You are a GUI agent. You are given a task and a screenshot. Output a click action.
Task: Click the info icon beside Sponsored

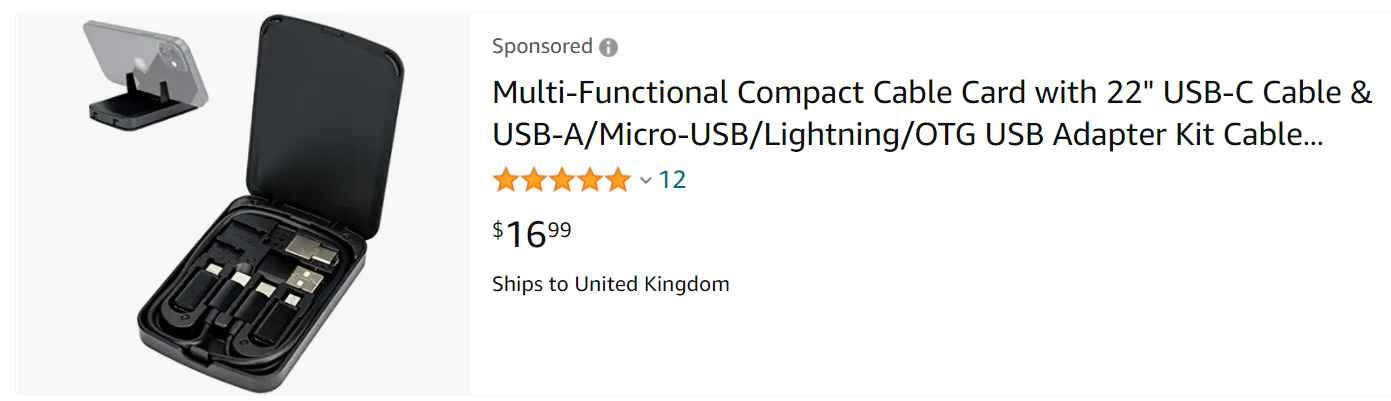(x=608, y=47)
